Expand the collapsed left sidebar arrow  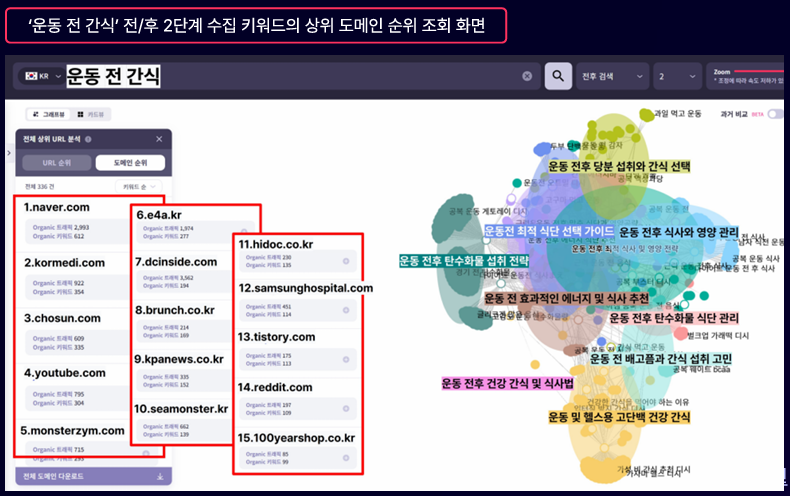[x=10, y=153]
